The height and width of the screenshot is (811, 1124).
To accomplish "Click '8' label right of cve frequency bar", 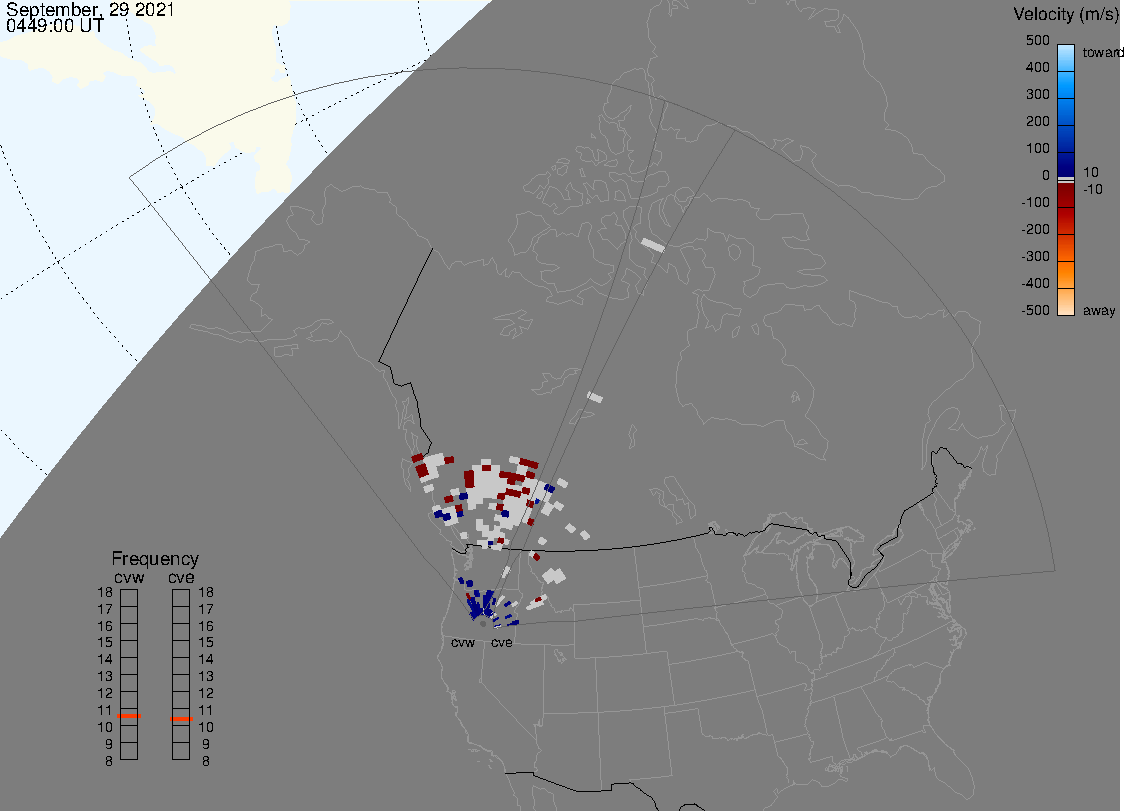I will tap(206, 761).
